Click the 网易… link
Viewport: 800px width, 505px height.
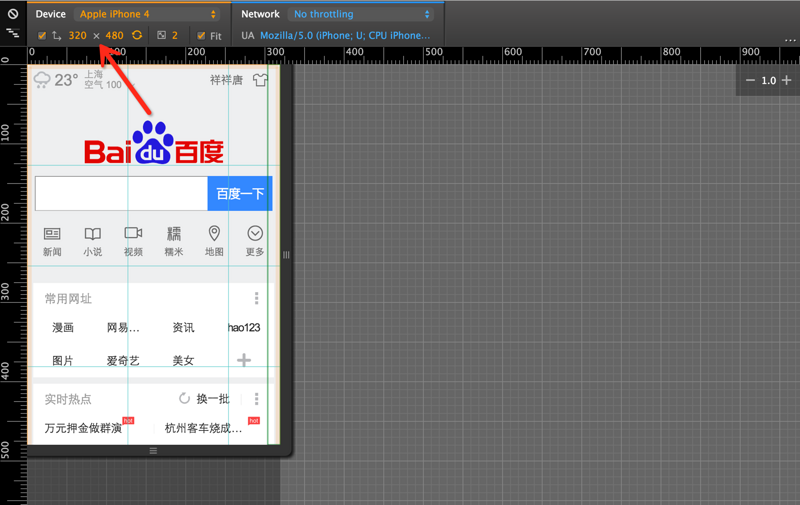(123, 327)
